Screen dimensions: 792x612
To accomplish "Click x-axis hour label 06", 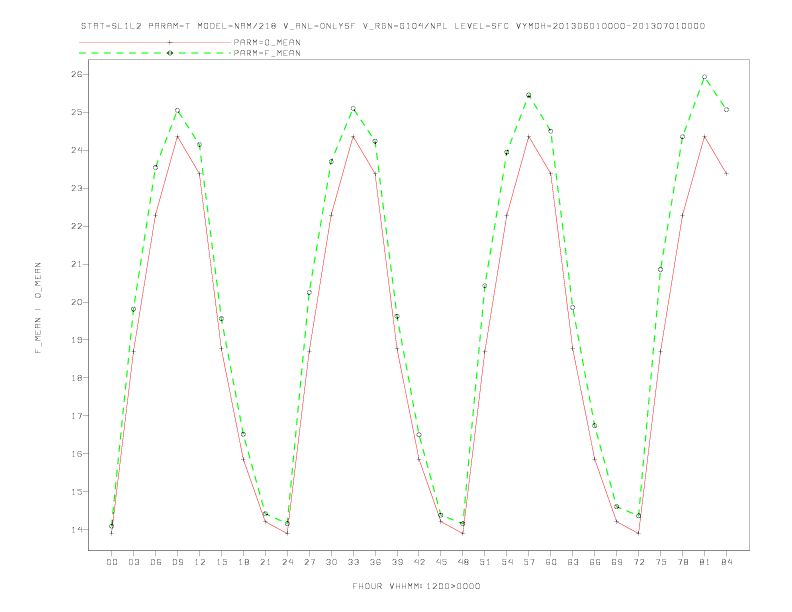I will click(156, 562).
